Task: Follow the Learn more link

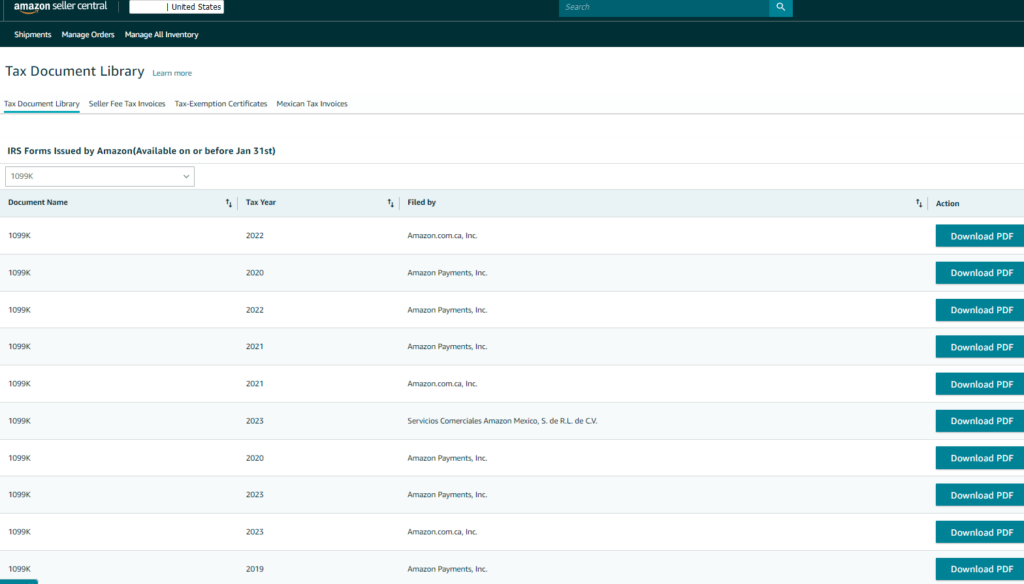Action: click(x=172, y=73)
